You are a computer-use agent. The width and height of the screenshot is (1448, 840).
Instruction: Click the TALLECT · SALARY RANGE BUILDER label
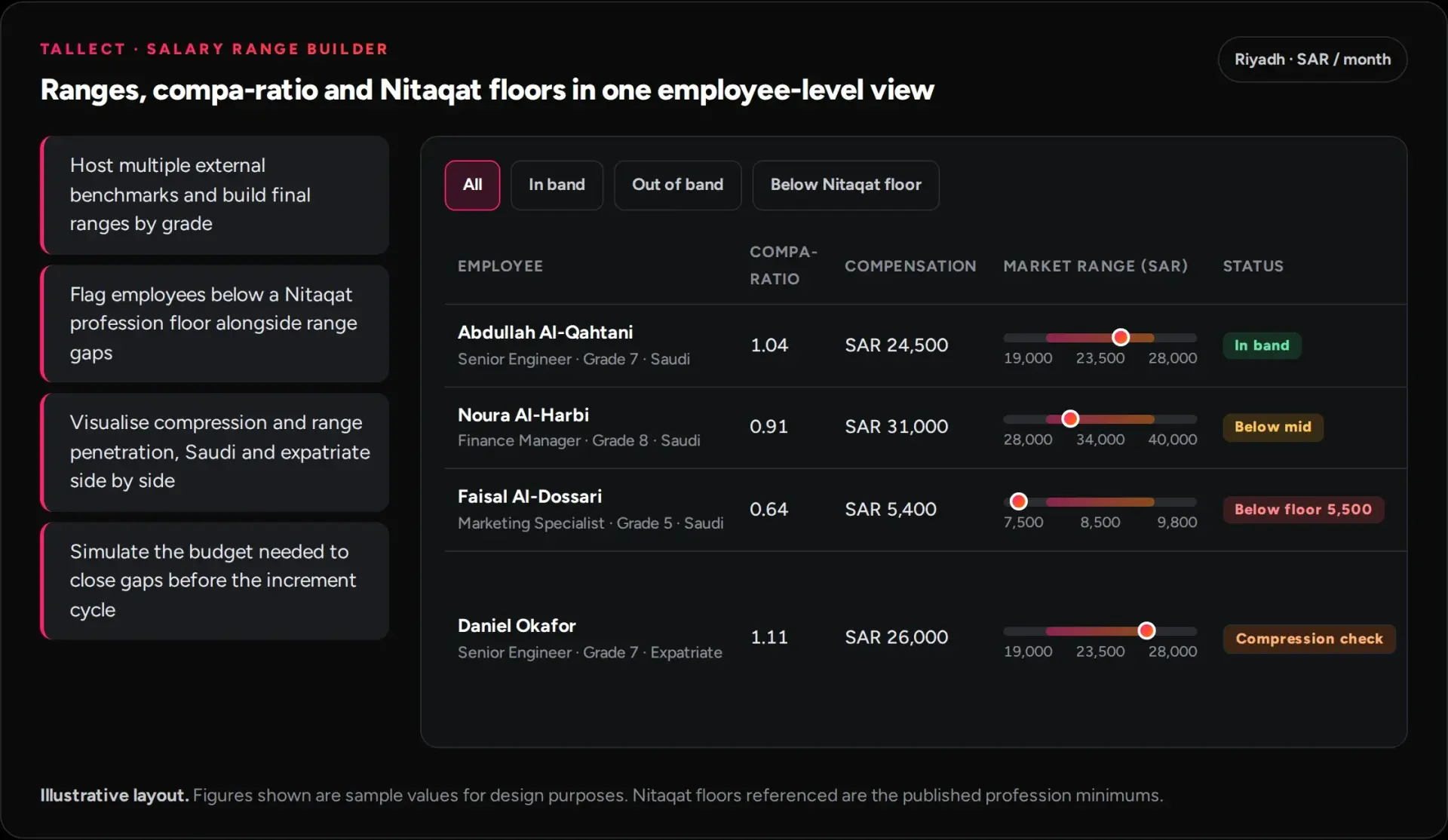click(214, 50)
